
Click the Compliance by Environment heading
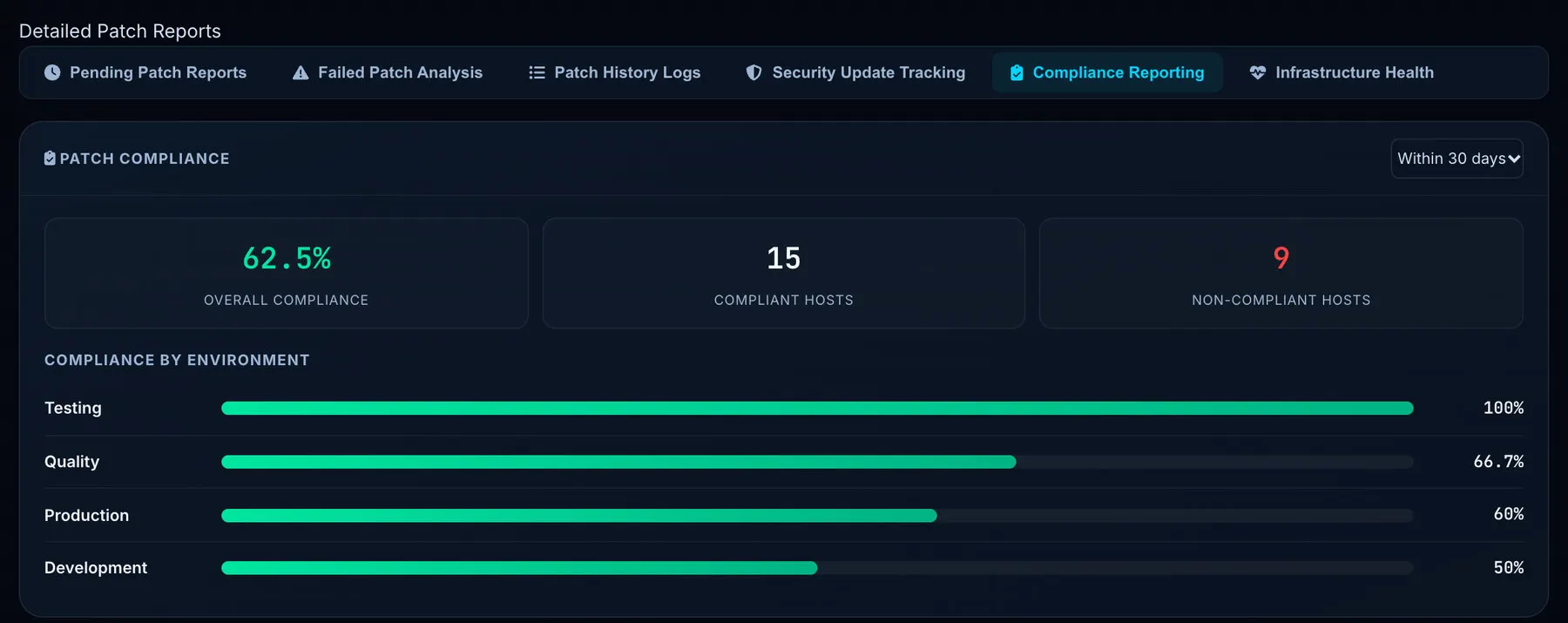(x=177, y=360)
